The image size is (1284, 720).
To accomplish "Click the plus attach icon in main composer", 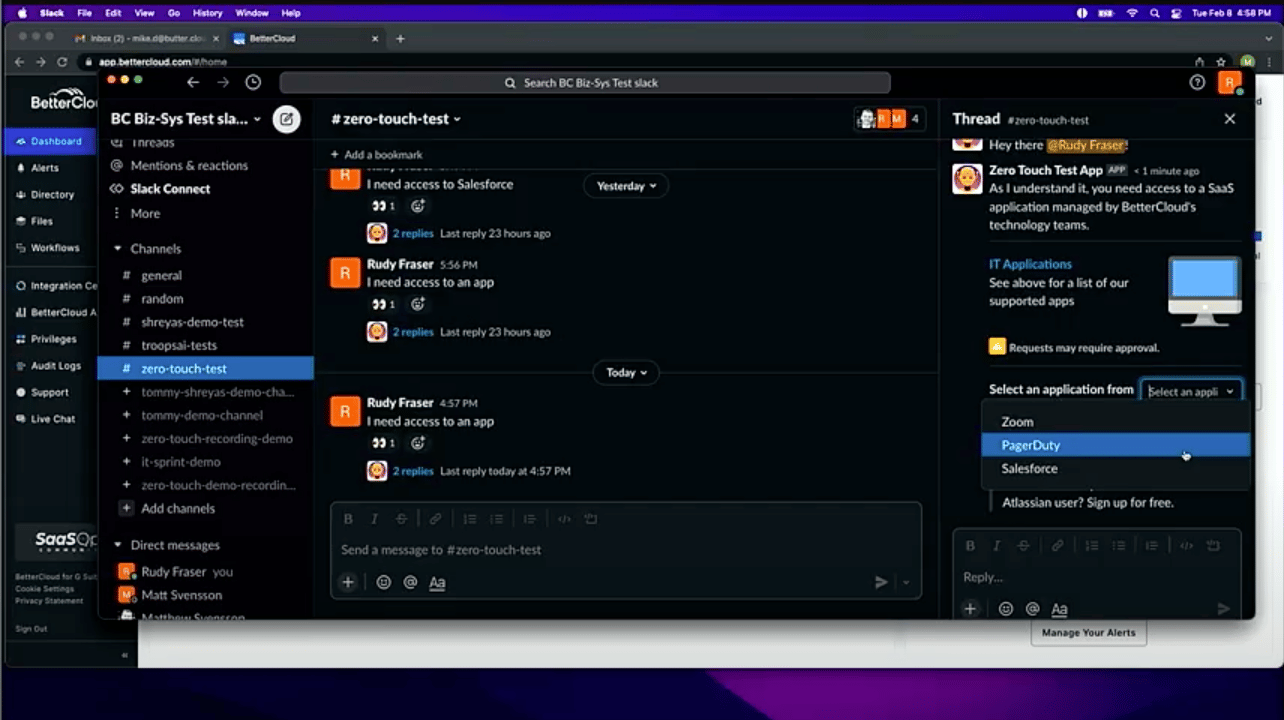I will [x=348, y=582].
